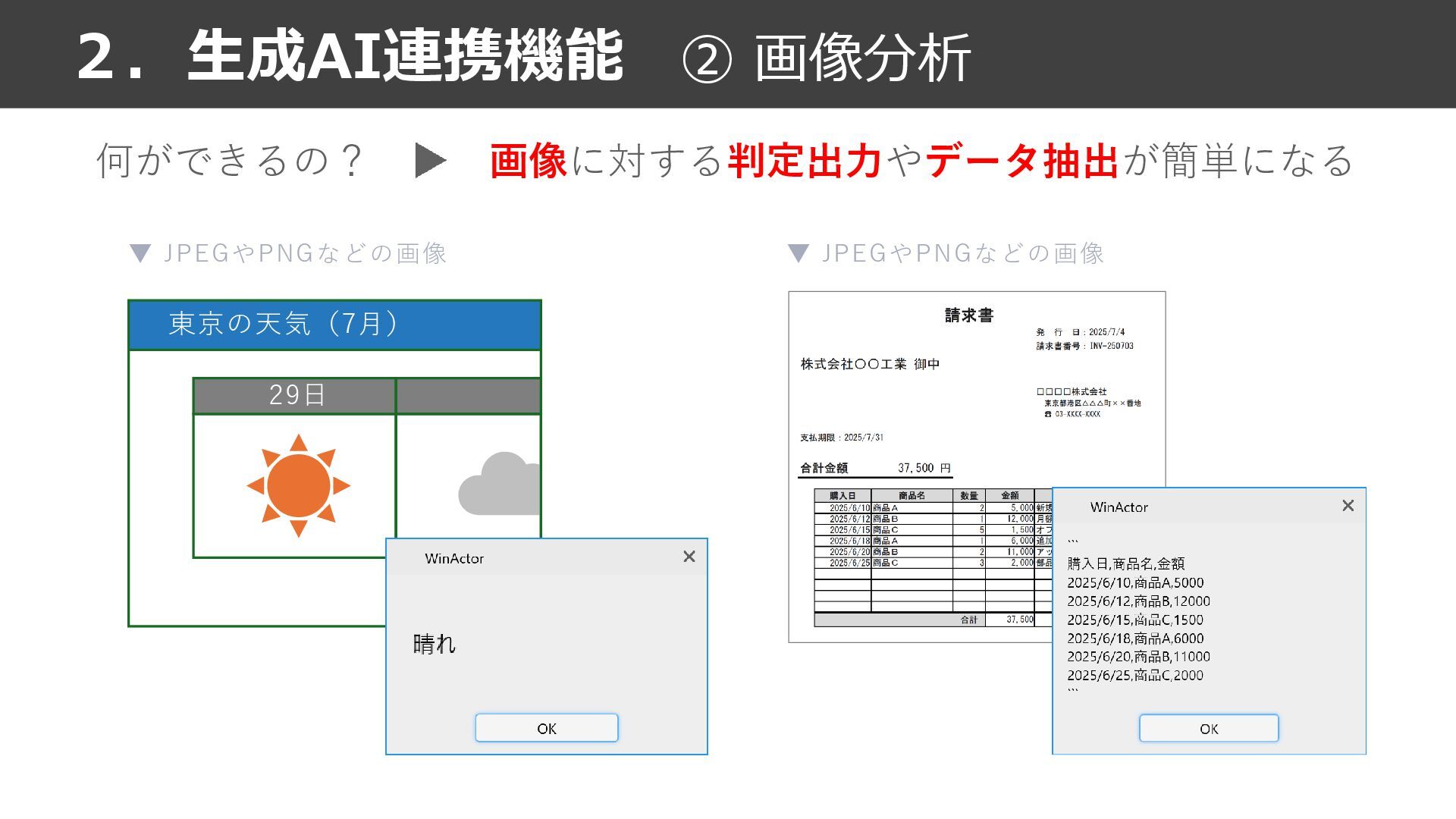Click the 発行日 2025/7/4 line

coord(1081,332)
